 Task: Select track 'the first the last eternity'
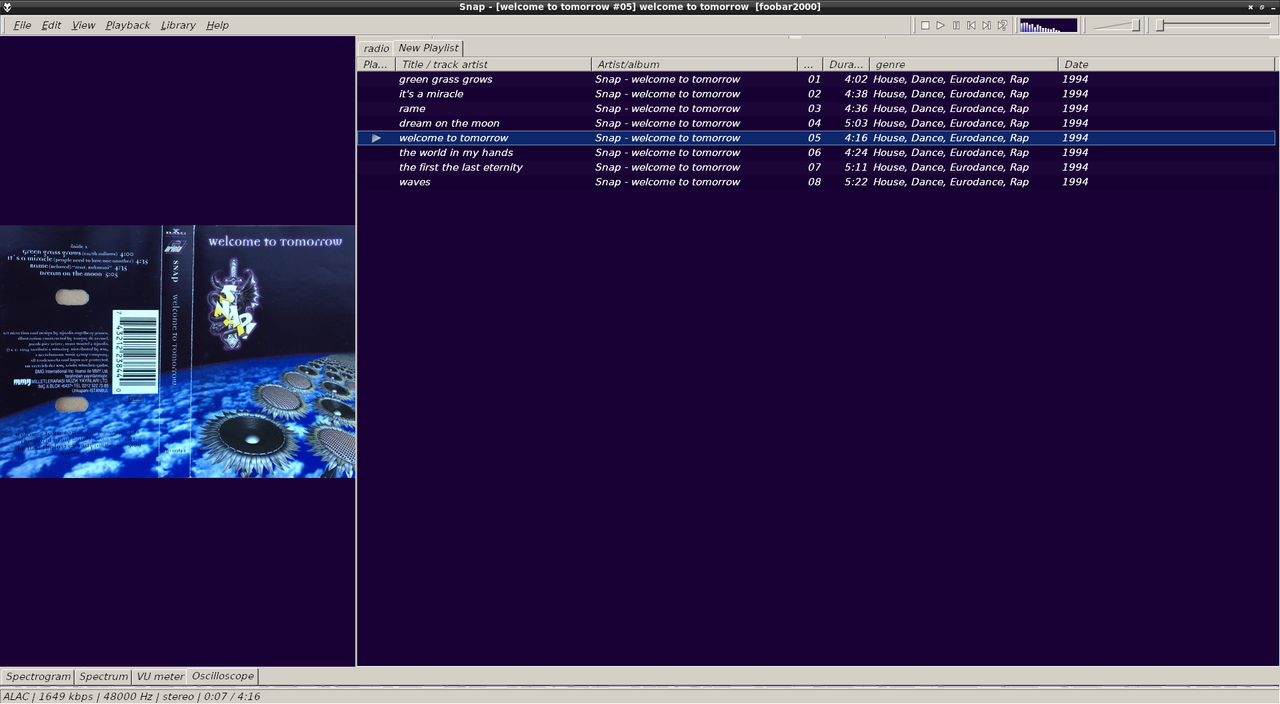coord(816,167)
